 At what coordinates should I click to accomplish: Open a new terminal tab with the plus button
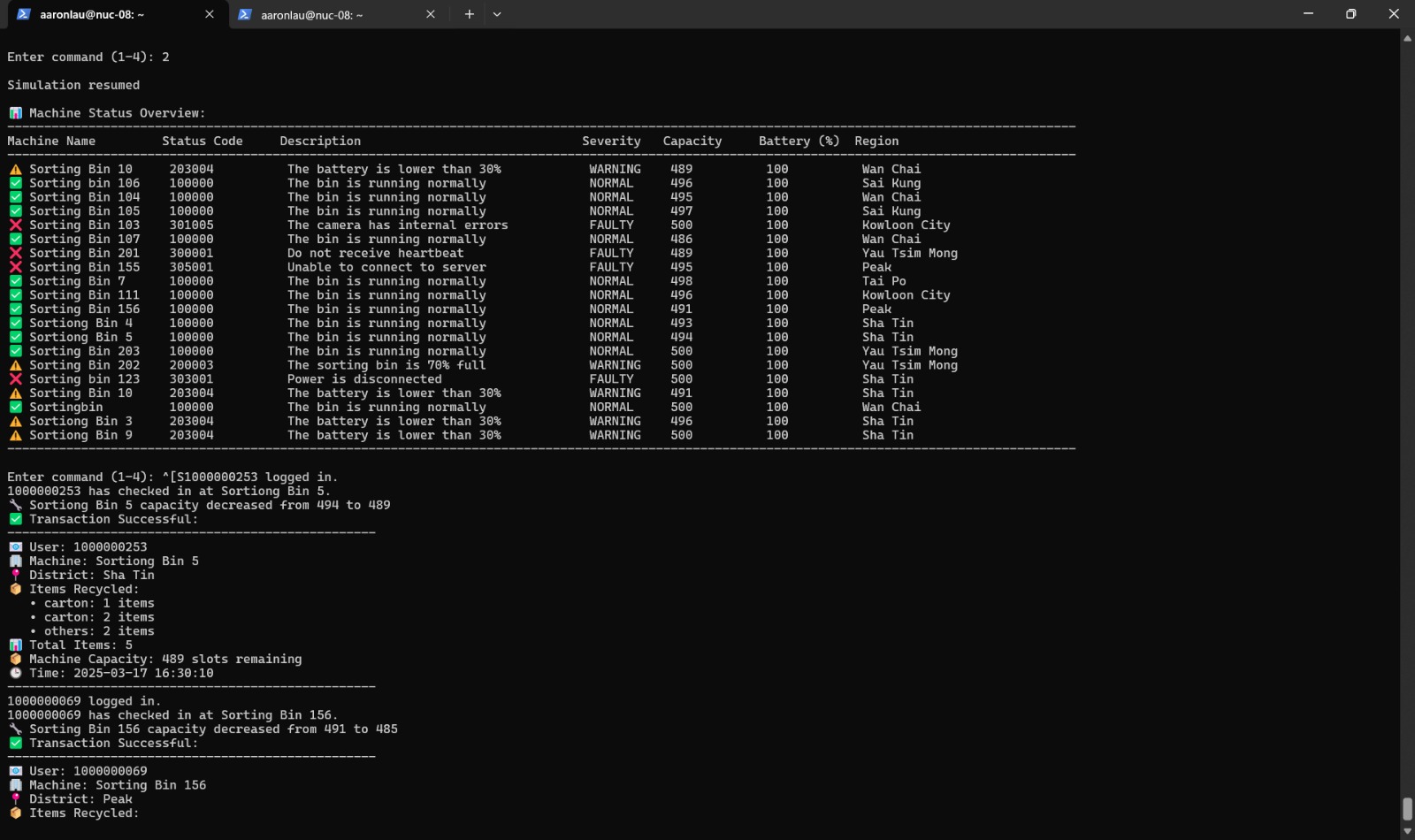click(469, 14)
